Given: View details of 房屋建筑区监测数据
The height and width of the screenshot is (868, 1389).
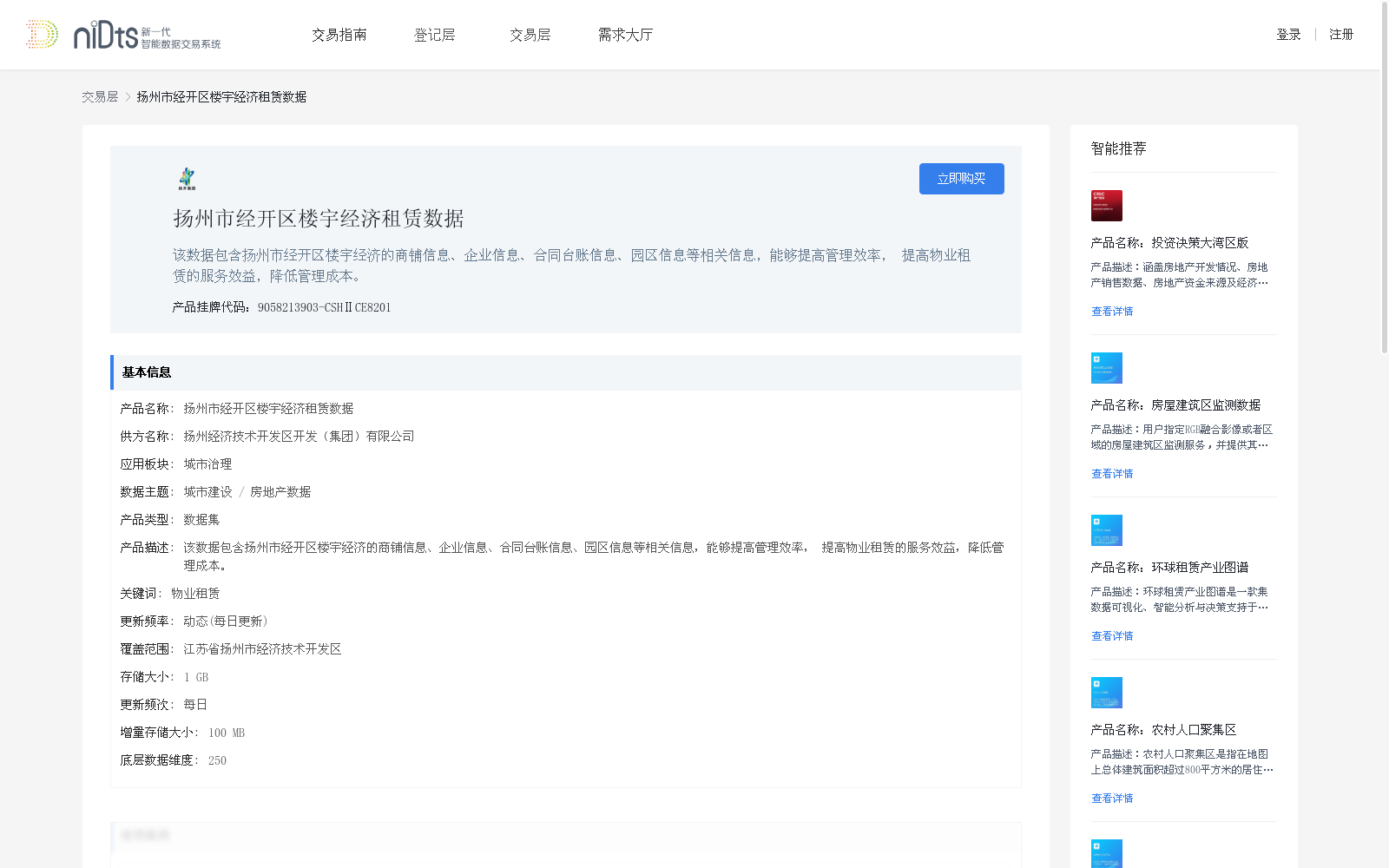Looking at the screenshot, I should [x=1112, y=474].
